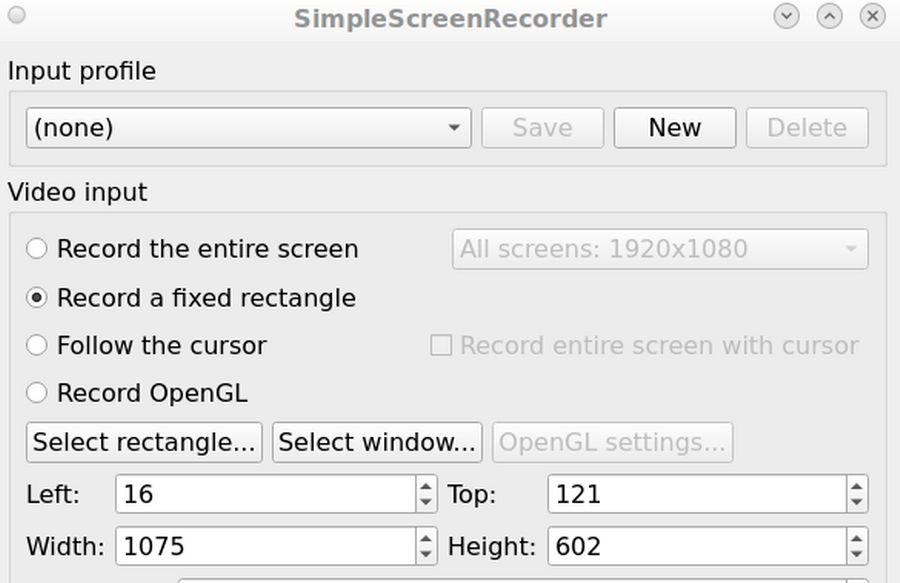Decrease the Height value with down arrow

[857, 554]
